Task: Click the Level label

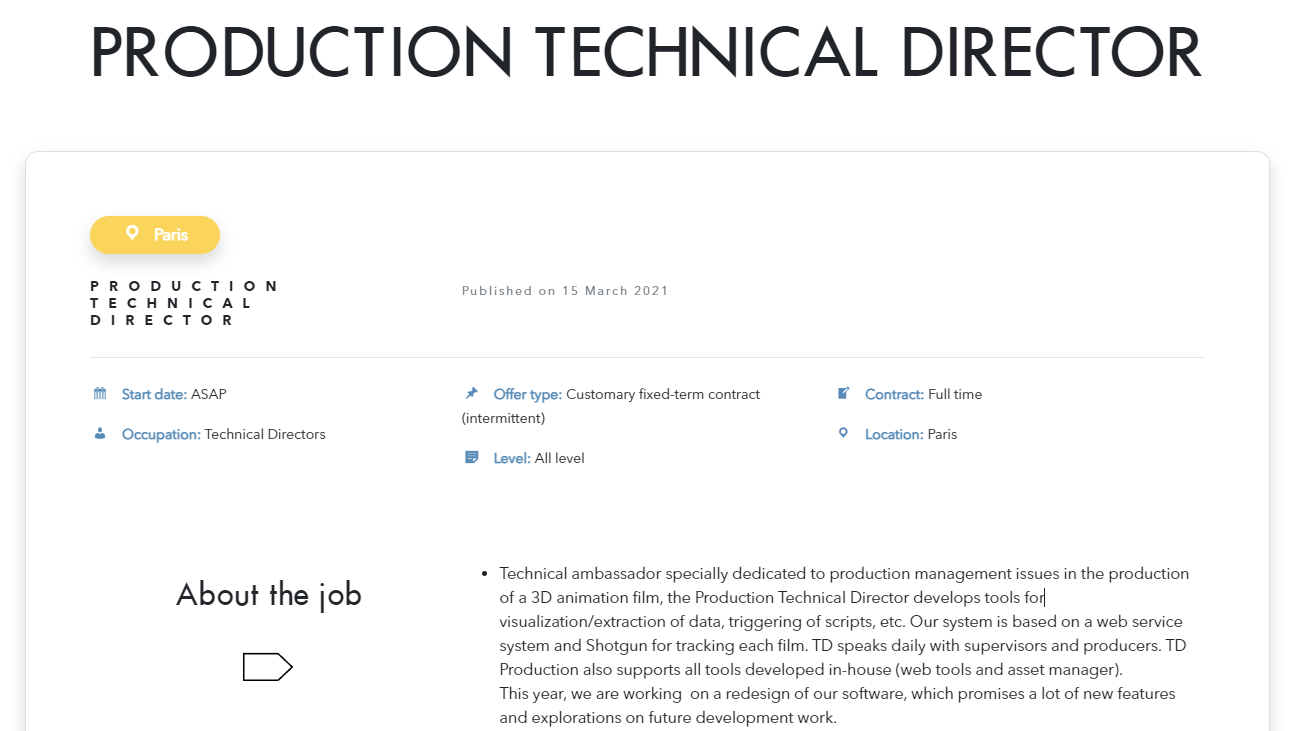Action: (x=512, y=458)
